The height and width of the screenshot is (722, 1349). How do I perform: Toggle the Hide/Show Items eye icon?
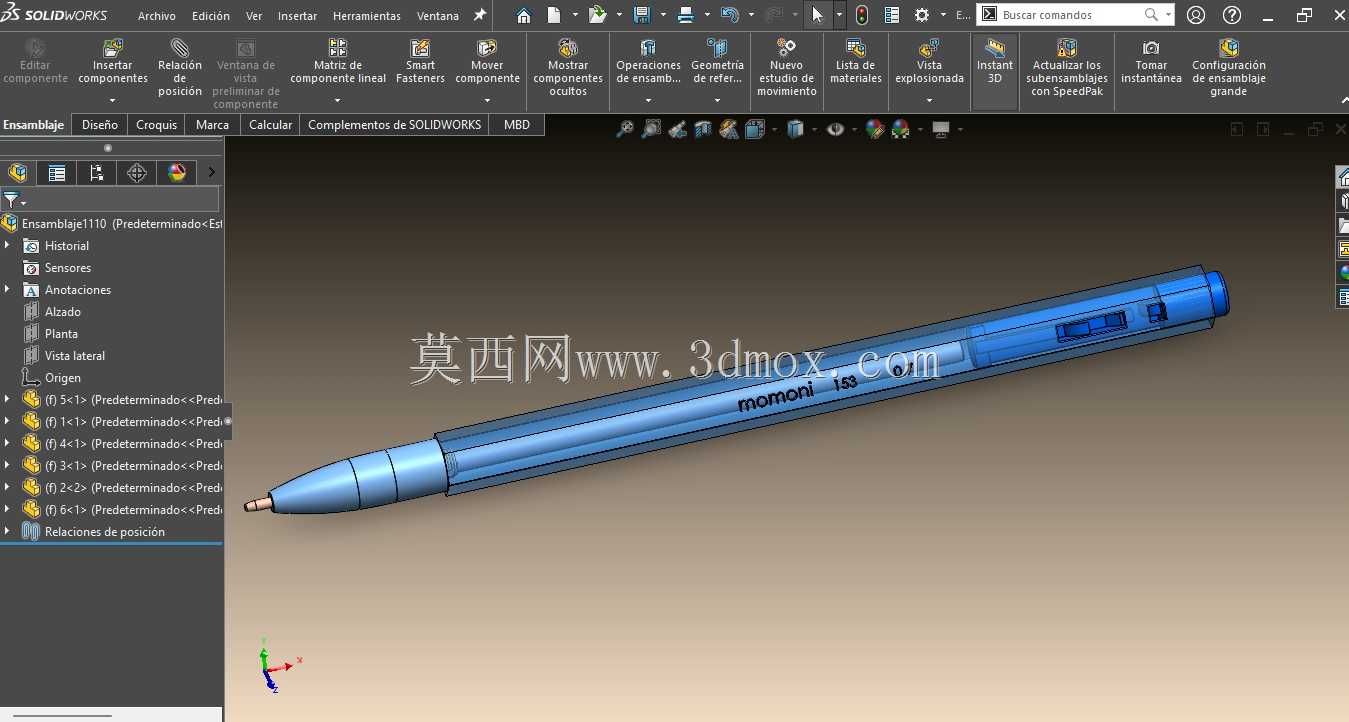coord(836,129)
